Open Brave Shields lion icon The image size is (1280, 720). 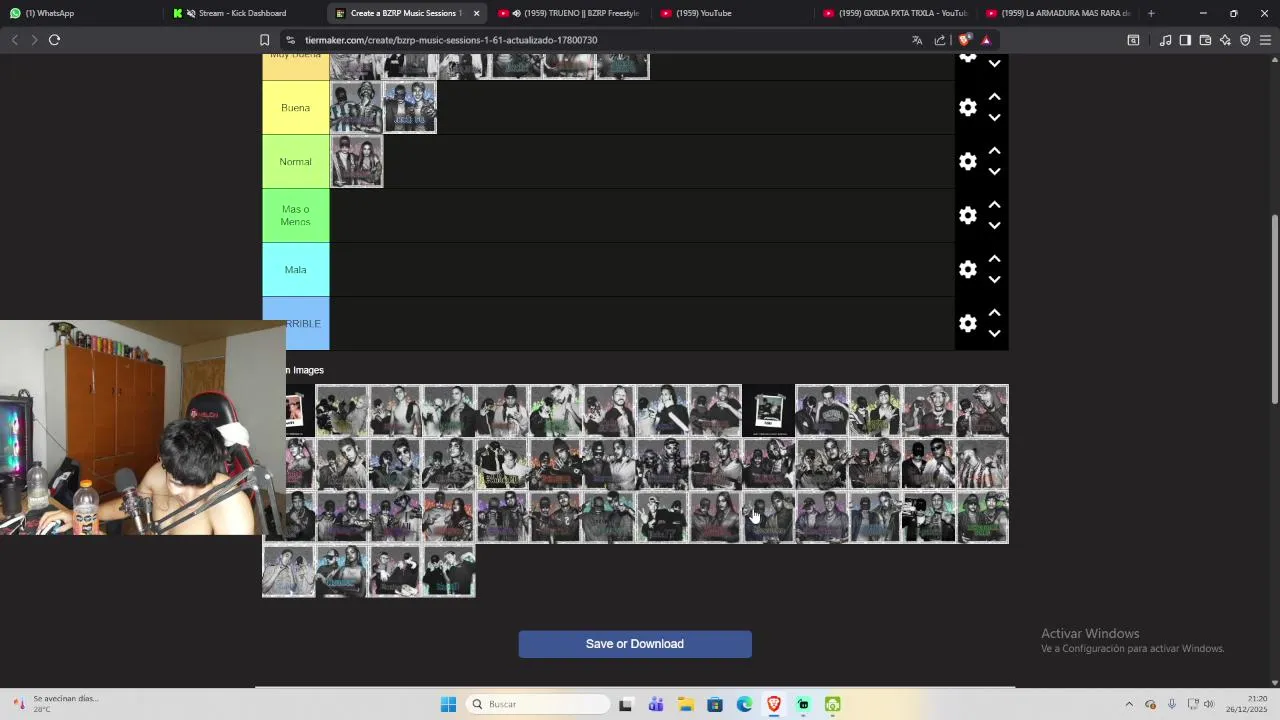click(964, 40)
